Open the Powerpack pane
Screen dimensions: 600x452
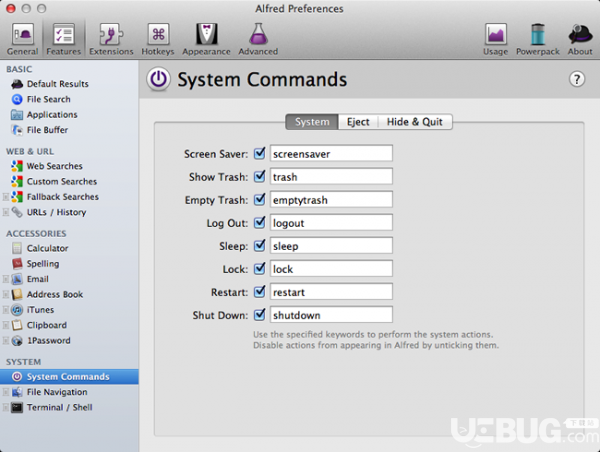pyautogui.click(x=538, y=39)
